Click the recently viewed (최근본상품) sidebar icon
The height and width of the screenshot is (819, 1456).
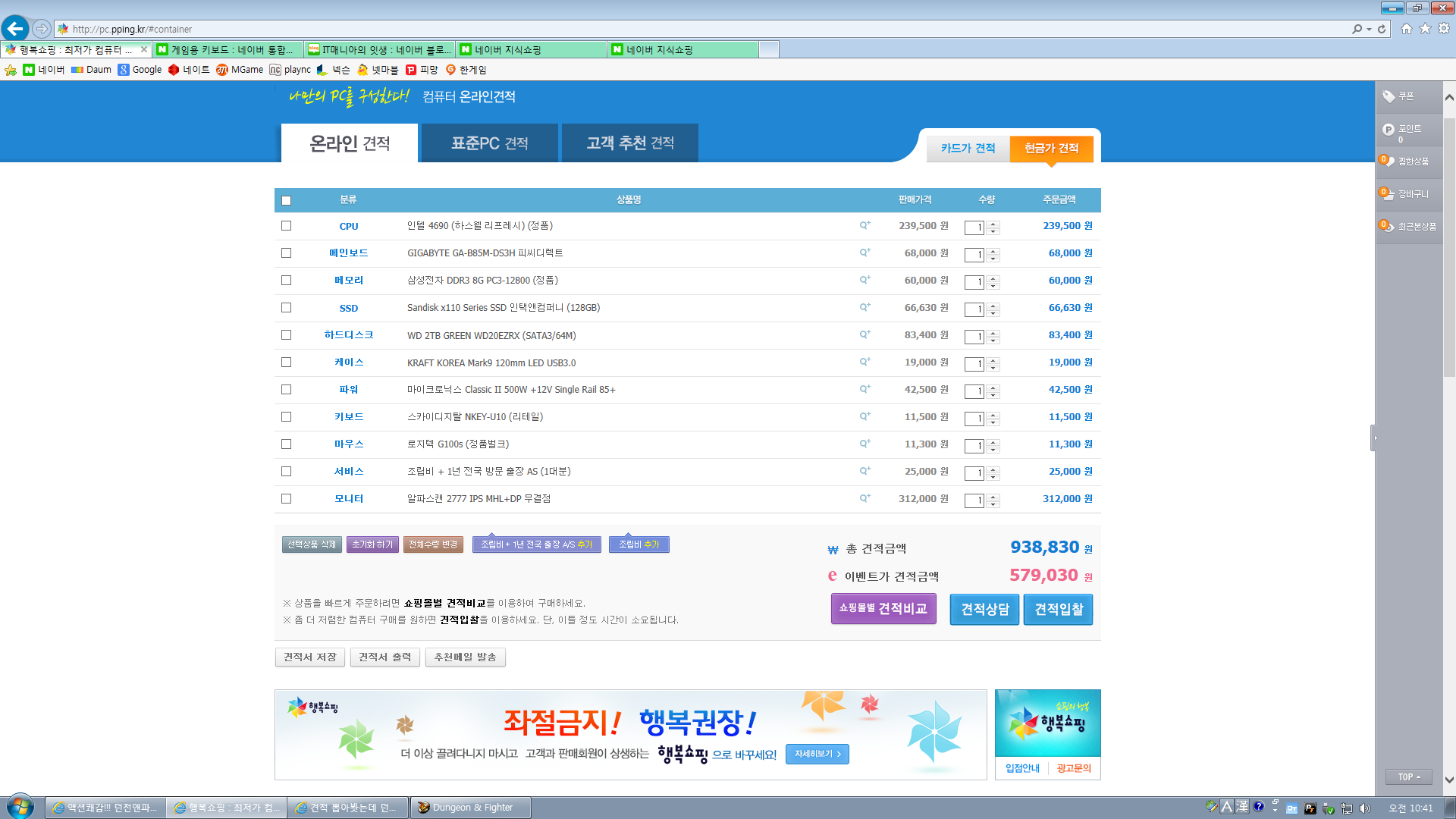(1388, 226)
